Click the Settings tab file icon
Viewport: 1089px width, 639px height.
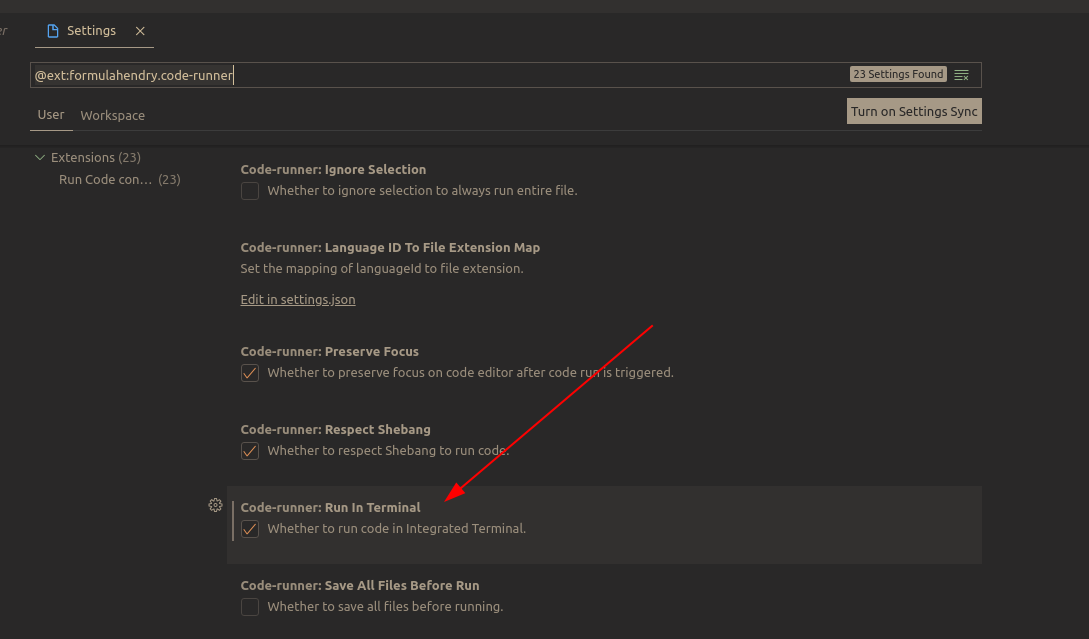click(53, 31)
